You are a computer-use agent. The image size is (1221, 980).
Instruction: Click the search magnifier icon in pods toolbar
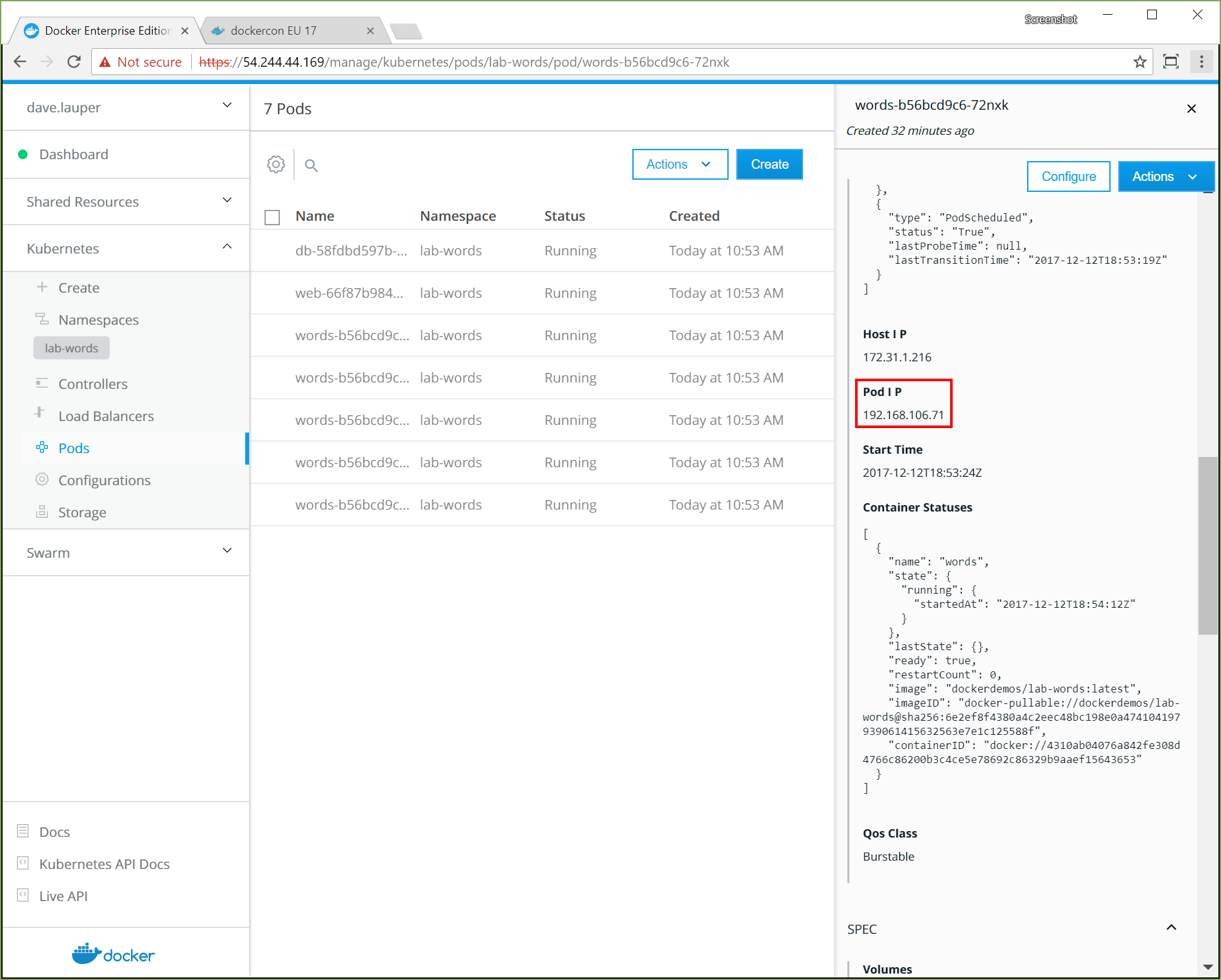pyautogui.click(x=311, y=166)
